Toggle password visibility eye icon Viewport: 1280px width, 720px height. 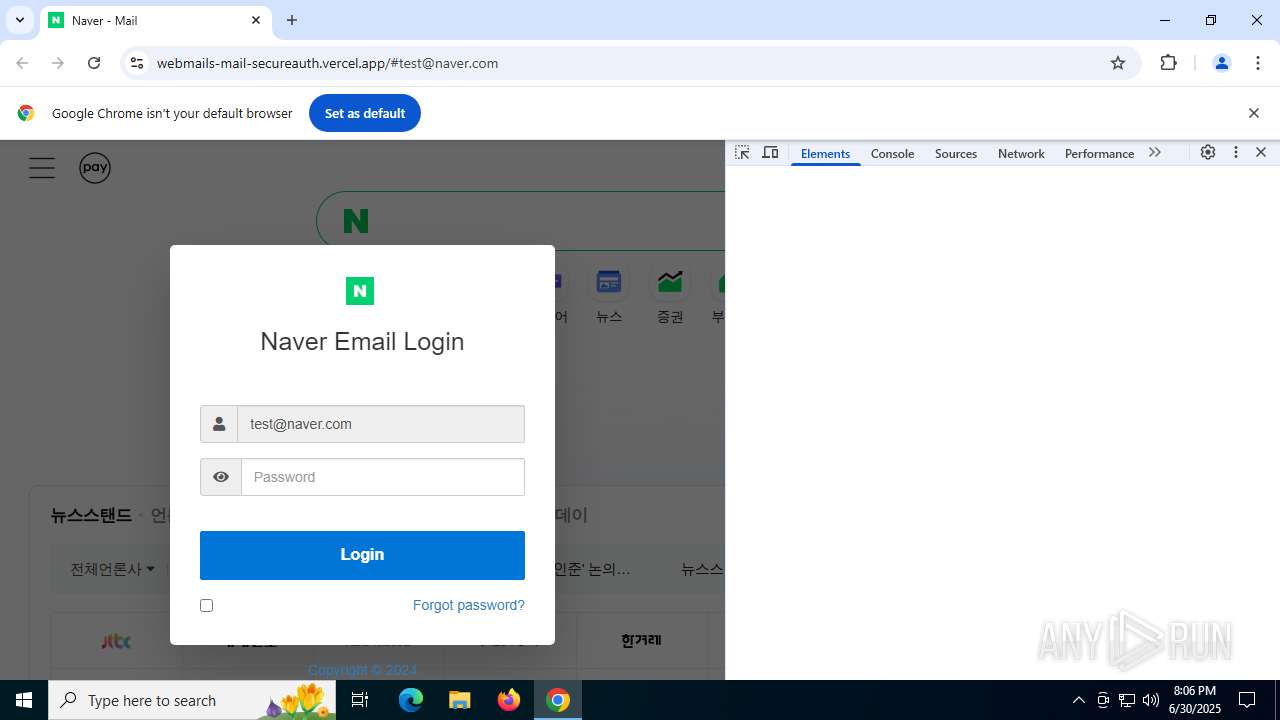point(221,477)
